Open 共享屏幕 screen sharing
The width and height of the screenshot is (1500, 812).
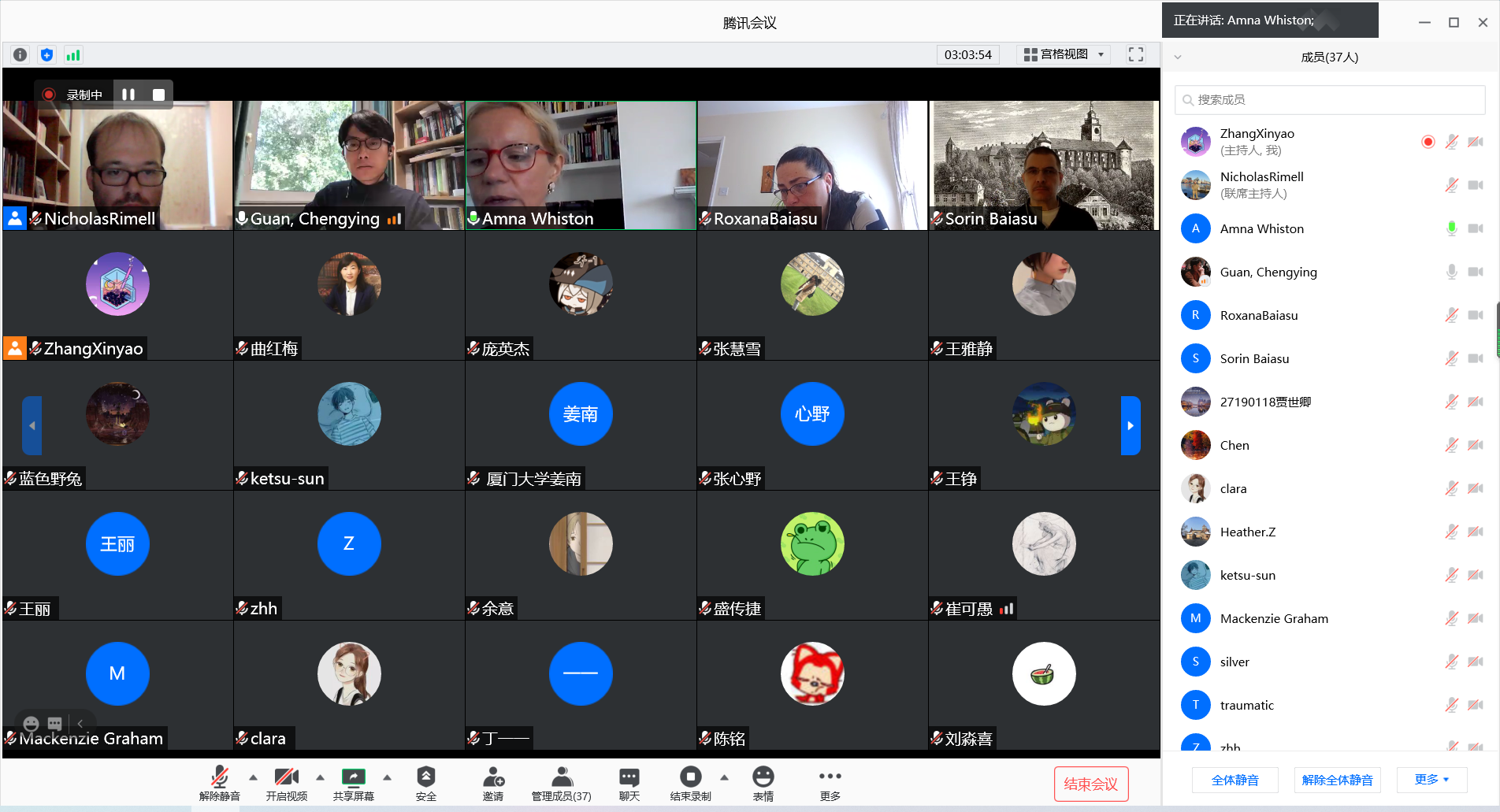pos(353,783)
